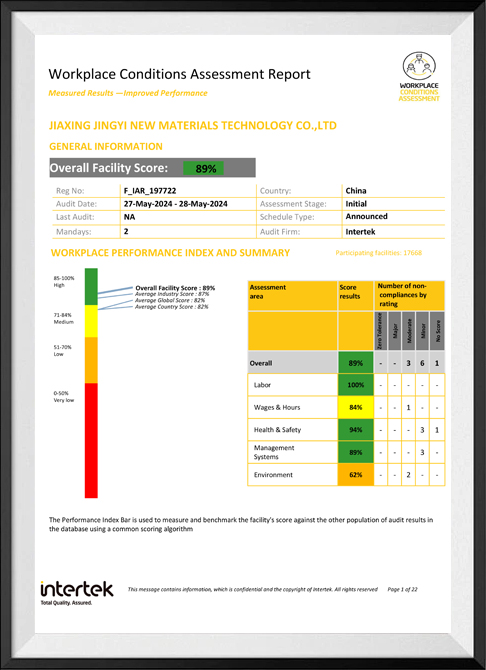
Task: Select the Last Audit value NA
Action: [x=130, y=217]
